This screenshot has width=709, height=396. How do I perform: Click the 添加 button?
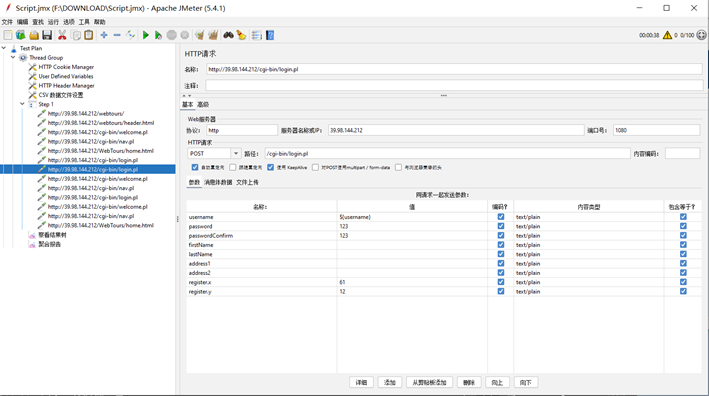click(390, 382)
